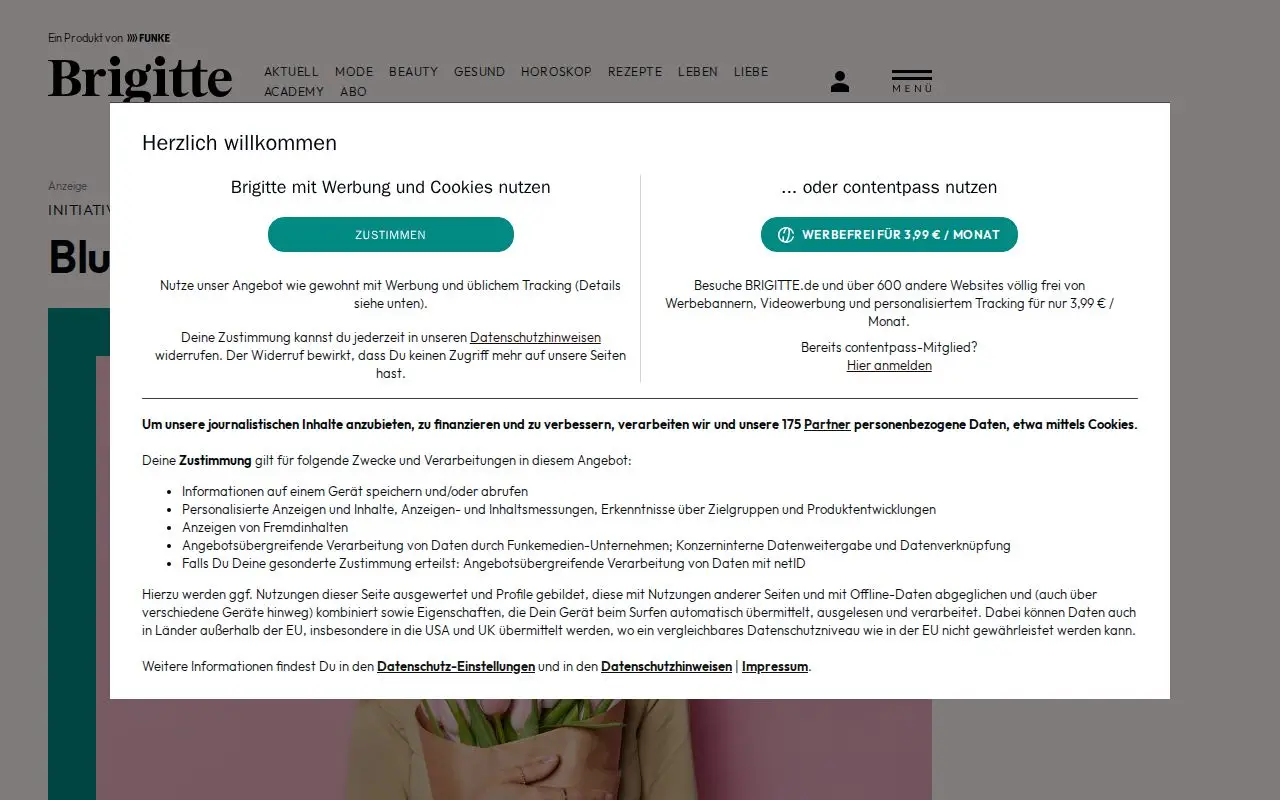
Task: Open bottom Datenschutzhinweisen link next to Impressum
Action: tap(666, 666)
